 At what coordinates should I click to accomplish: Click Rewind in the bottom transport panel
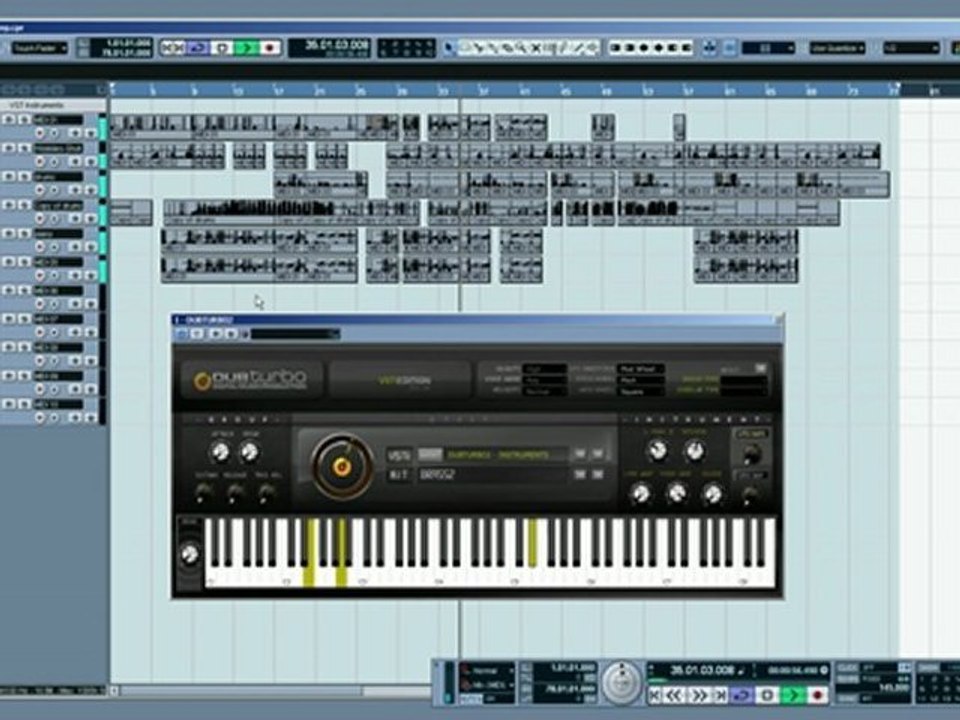(675, 695)
